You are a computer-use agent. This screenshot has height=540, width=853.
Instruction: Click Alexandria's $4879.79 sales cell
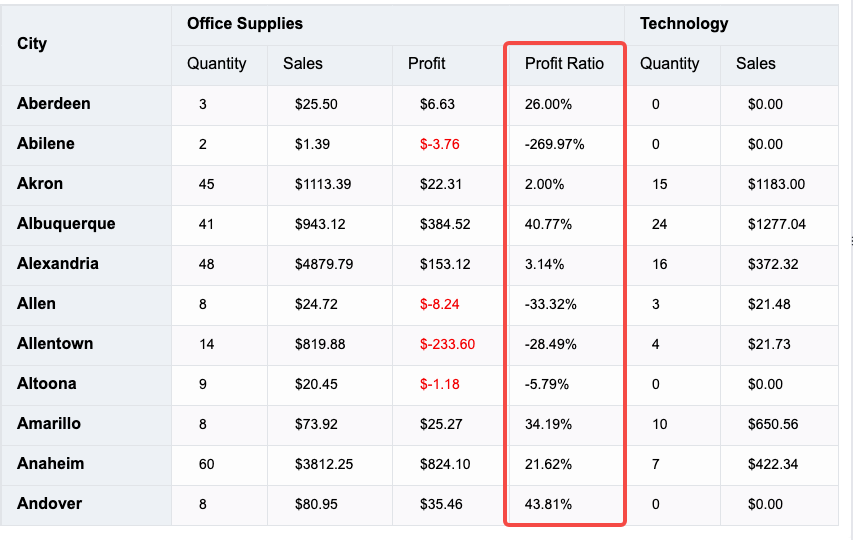(x=324, y=264)
